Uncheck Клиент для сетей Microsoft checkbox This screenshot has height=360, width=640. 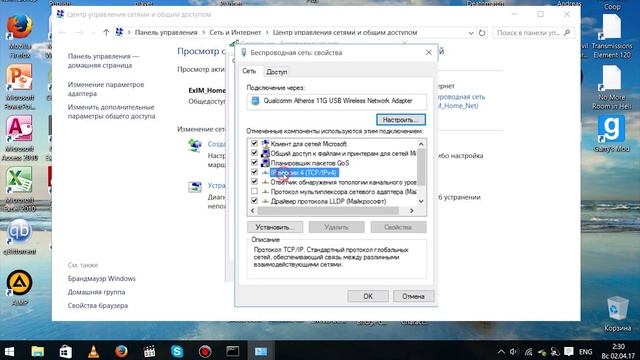click(x=254, y=143)
